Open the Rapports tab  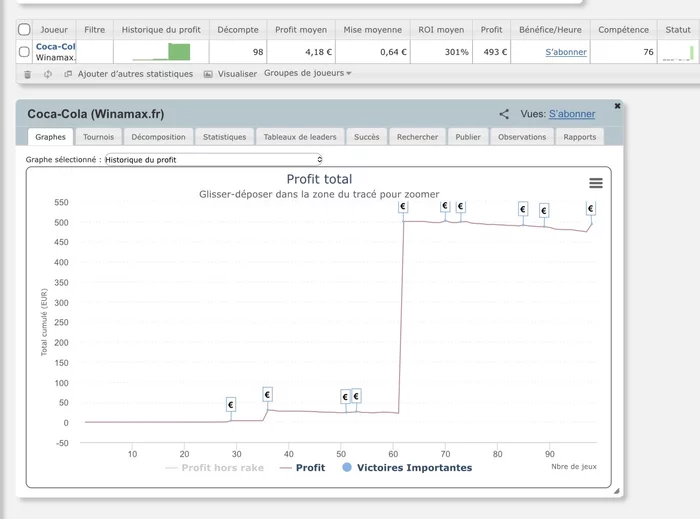click(x=579, y=137)
